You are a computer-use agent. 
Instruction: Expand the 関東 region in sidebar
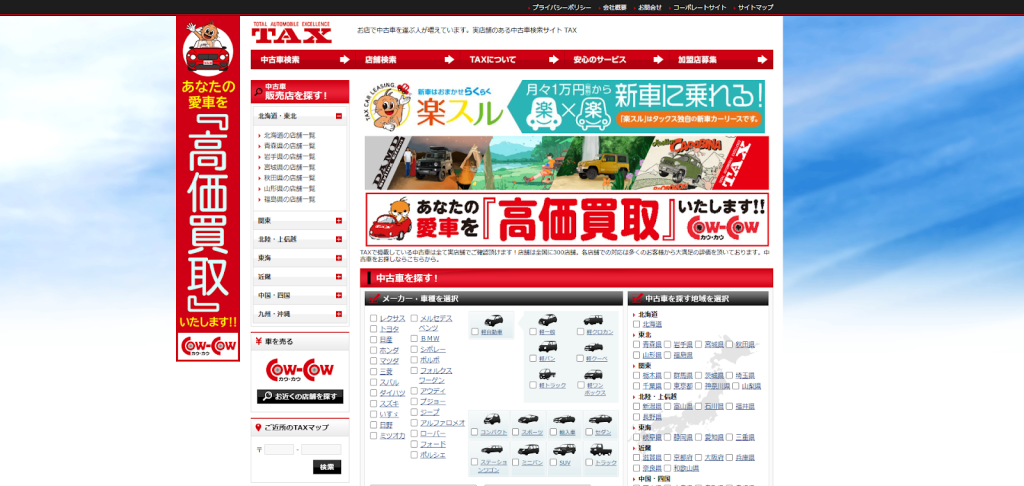(x=339, y=220)
